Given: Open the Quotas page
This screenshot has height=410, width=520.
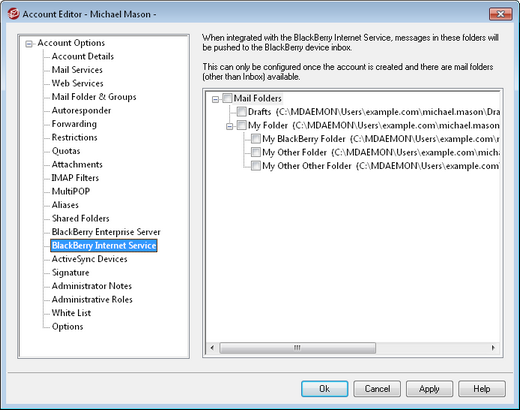Looking at the screenshot, I should click(x=66, y=151).
